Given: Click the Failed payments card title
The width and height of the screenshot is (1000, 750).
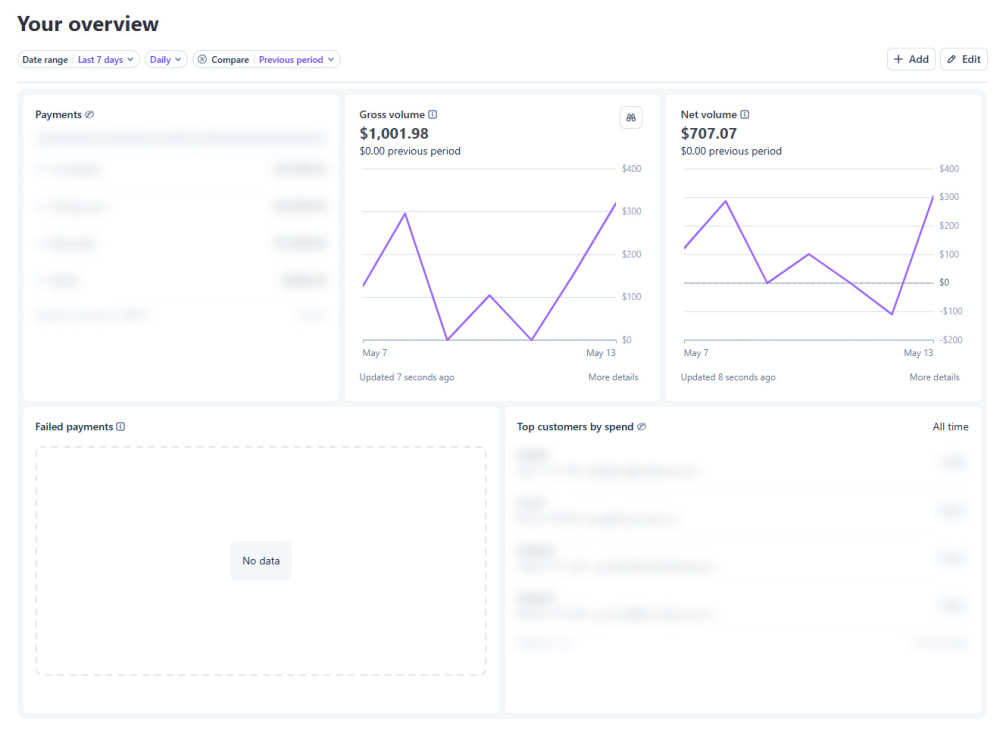Looking at the screenshot, I should tap(74, 427).
